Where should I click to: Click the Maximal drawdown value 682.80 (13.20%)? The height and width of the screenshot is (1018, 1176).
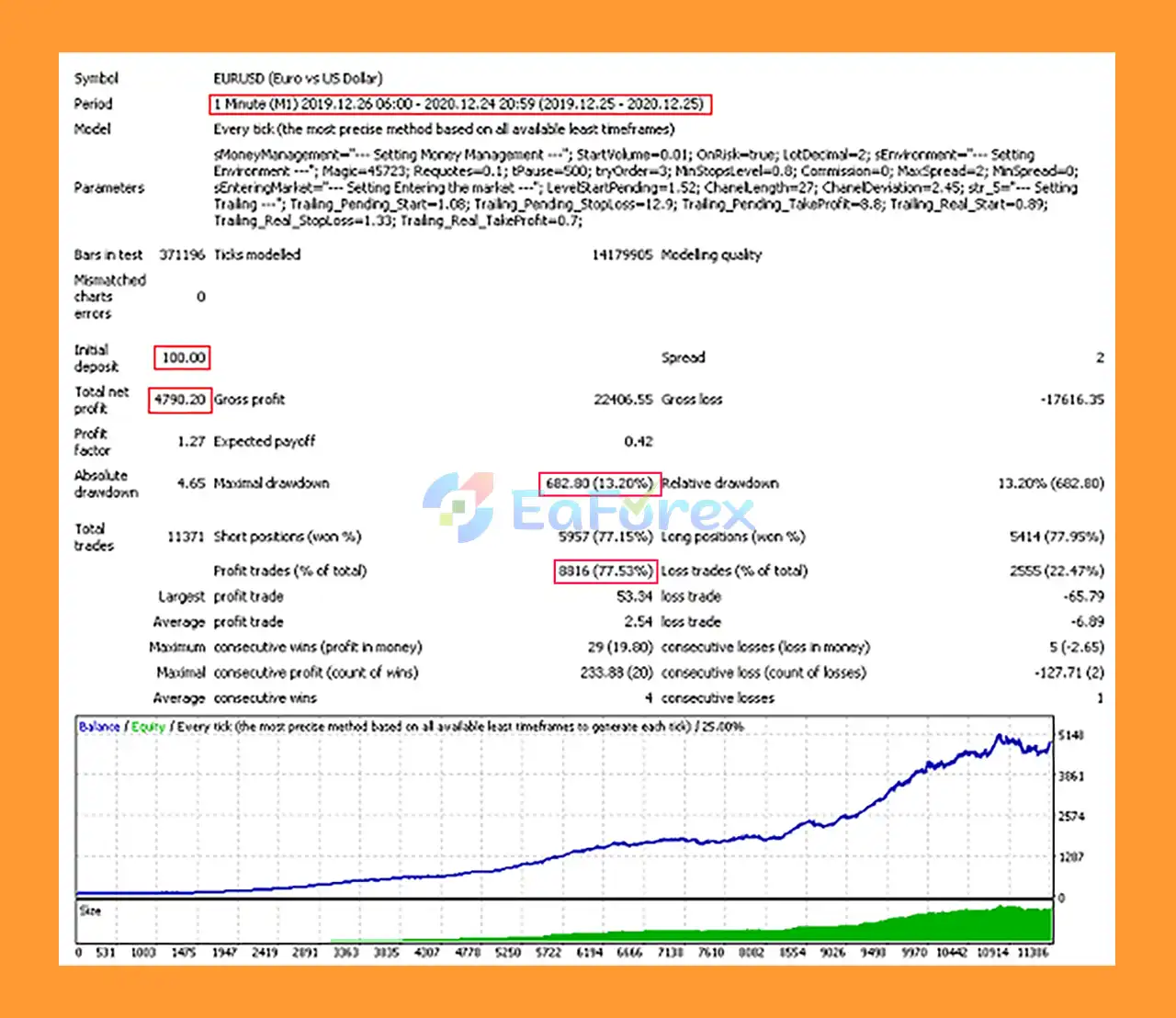click(598, 483)
